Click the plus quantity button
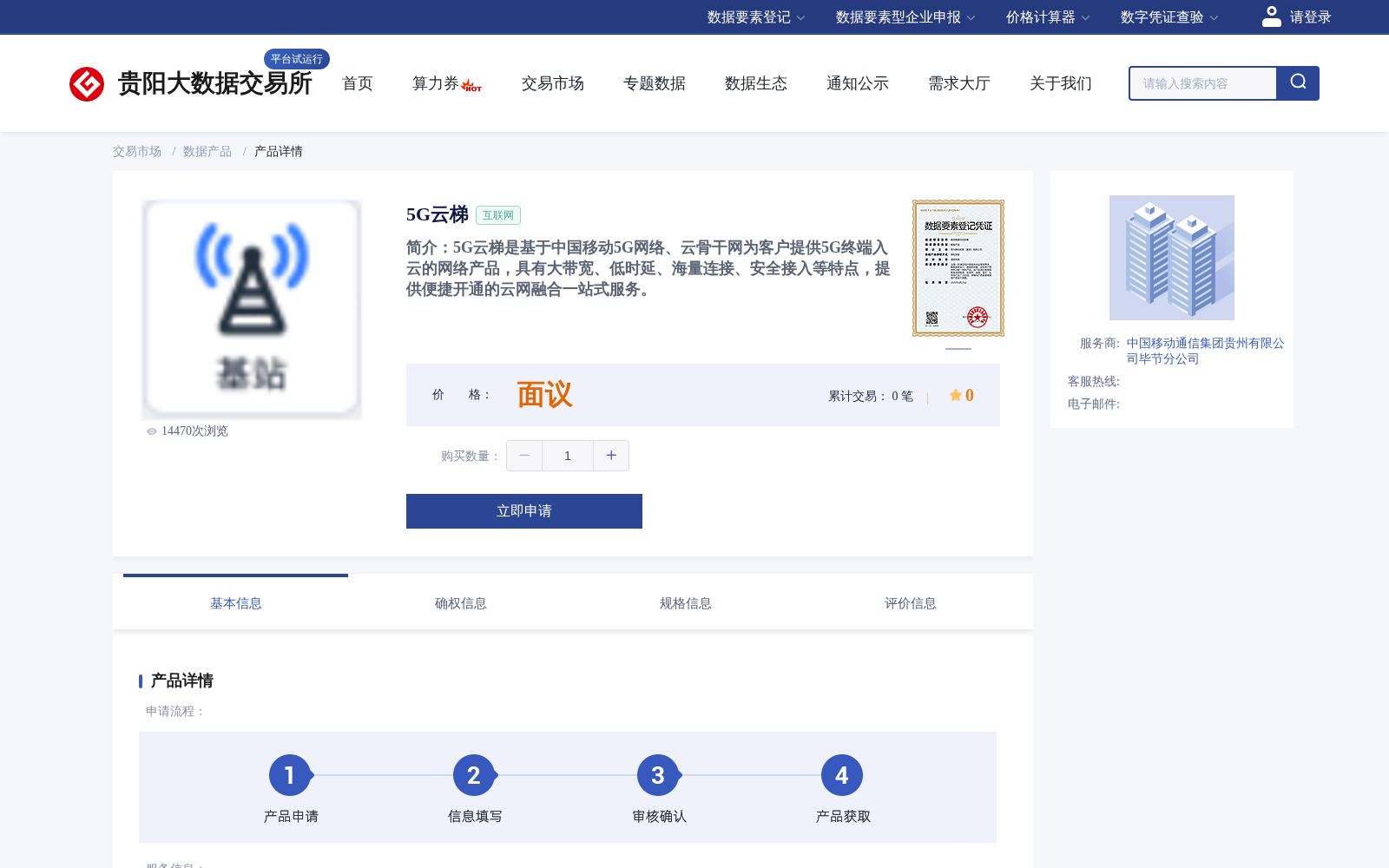This screenshot has width=1389, height=868. coord(611,456)
